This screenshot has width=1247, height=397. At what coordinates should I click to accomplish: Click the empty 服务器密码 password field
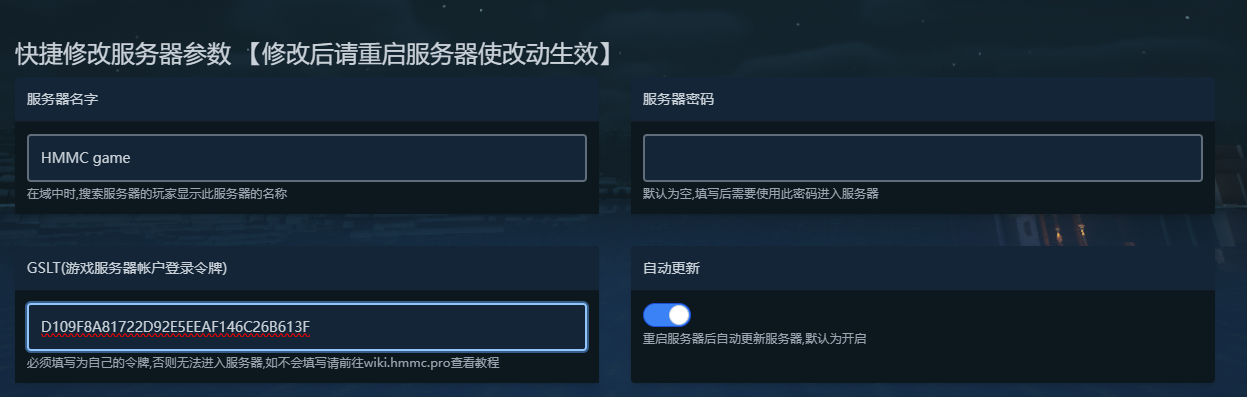[x=923, y=158]
